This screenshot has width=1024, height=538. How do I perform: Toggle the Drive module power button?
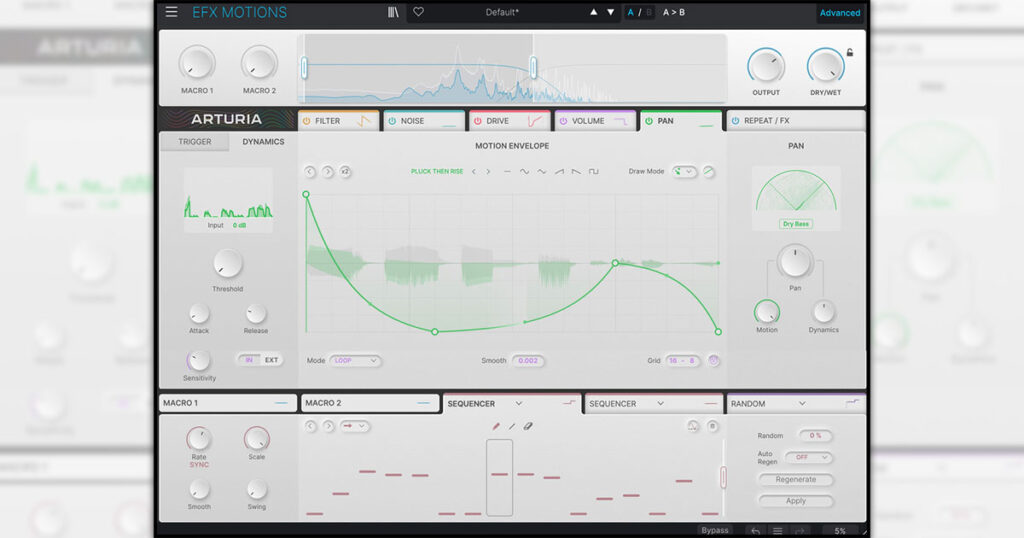(477, 121)
